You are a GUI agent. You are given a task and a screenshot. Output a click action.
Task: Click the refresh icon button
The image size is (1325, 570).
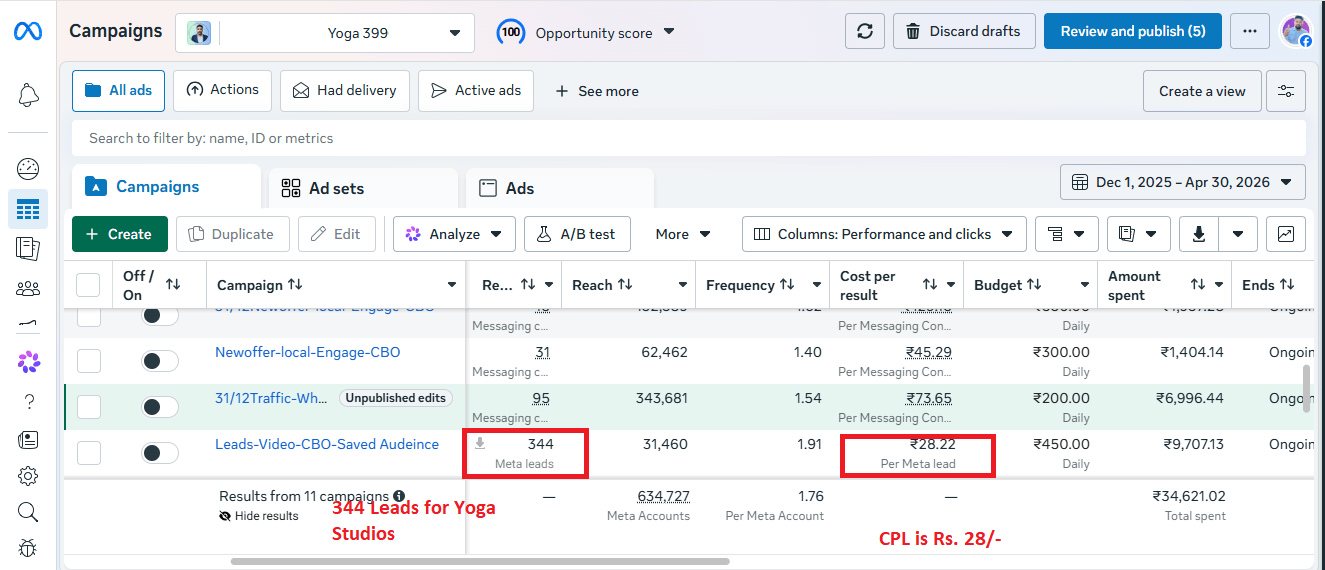[x=864, y=32]
